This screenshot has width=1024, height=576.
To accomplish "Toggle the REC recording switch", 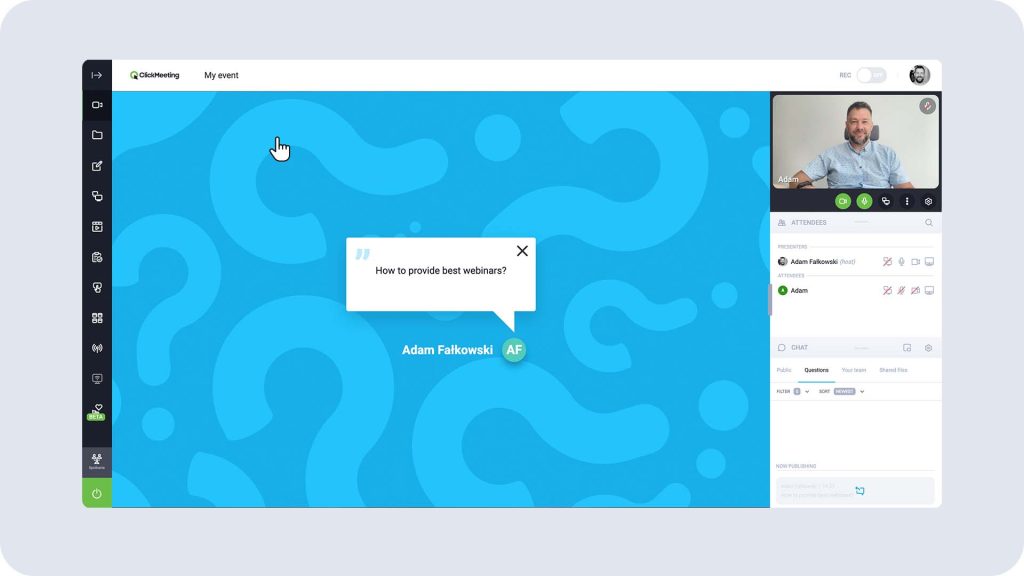I will pos(872,75).
